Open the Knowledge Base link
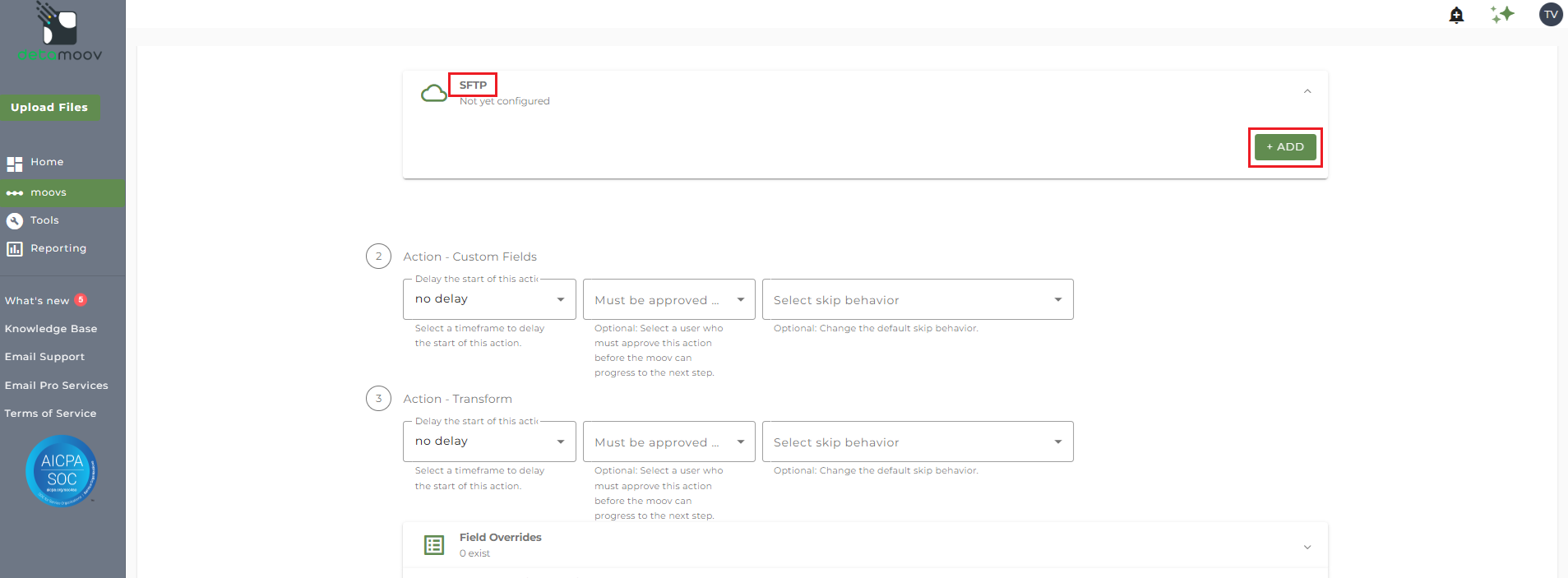1568x578 pixels. (51, 329)
